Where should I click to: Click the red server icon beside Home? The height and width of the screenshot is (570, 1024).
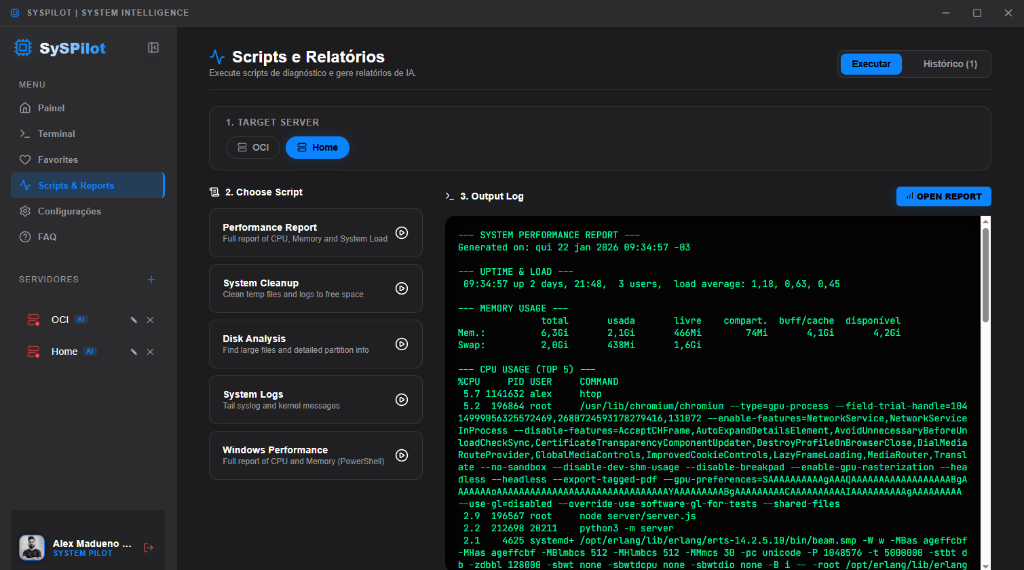[x=33, y=352]
